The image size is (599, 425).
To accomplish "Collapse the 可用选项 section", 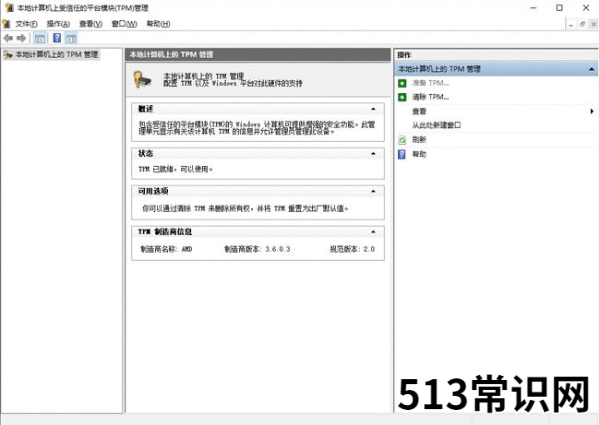I will 373,191.
